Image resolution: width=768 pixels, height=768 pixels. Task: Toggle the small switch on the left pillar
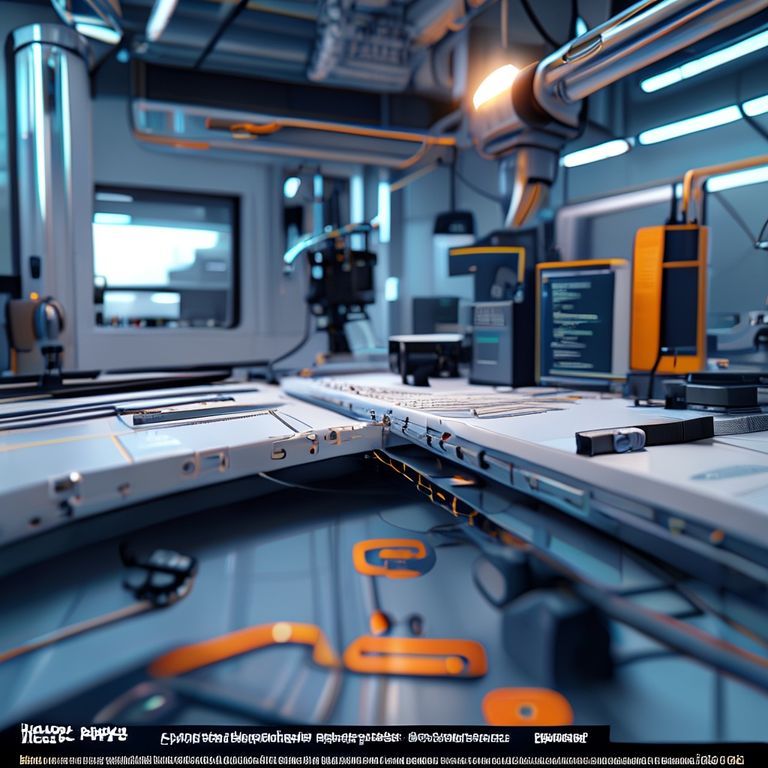point(34,267)
